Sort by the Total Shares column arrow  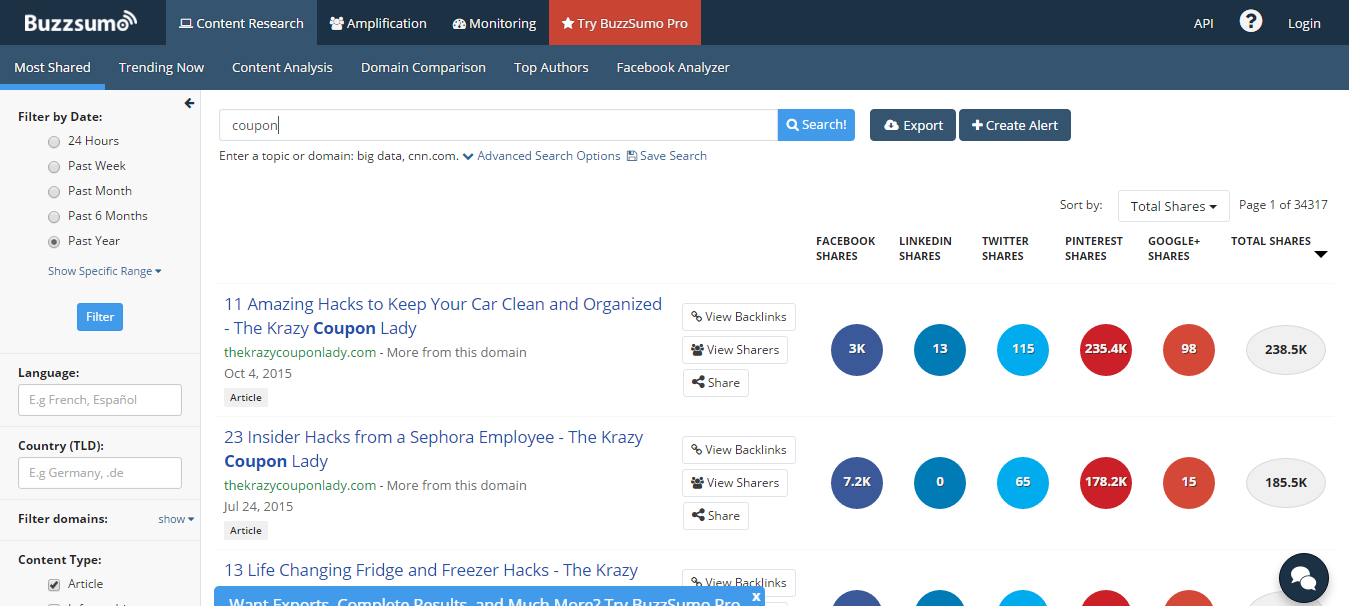pos(1320,255)
